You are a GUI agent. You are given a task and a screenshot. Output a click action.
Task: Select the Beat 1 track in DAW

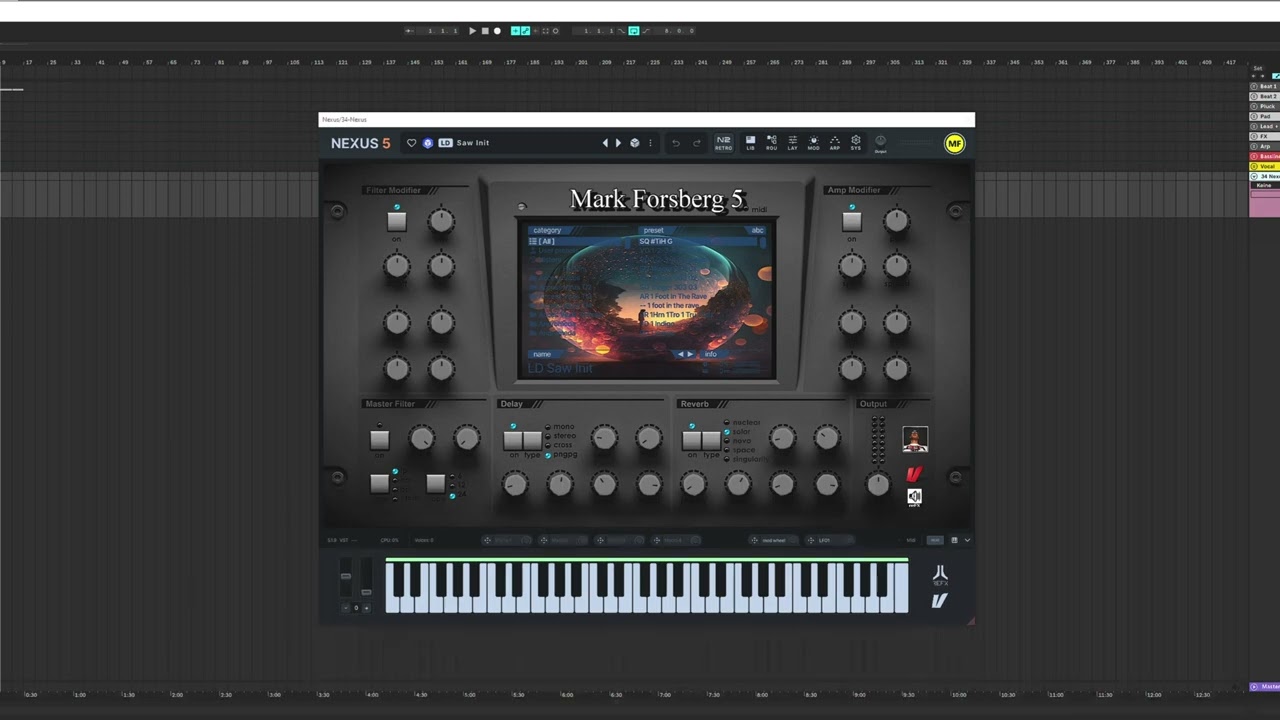point(1265,87)
